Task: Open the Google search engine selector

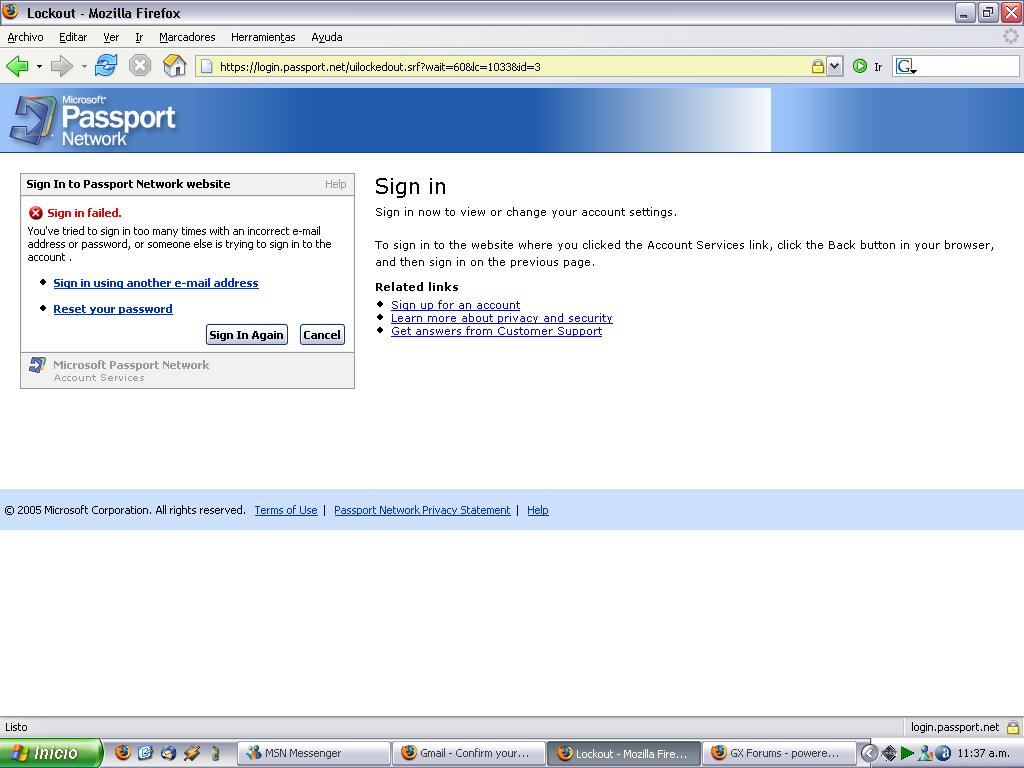Action: click(x=906, y=67)
